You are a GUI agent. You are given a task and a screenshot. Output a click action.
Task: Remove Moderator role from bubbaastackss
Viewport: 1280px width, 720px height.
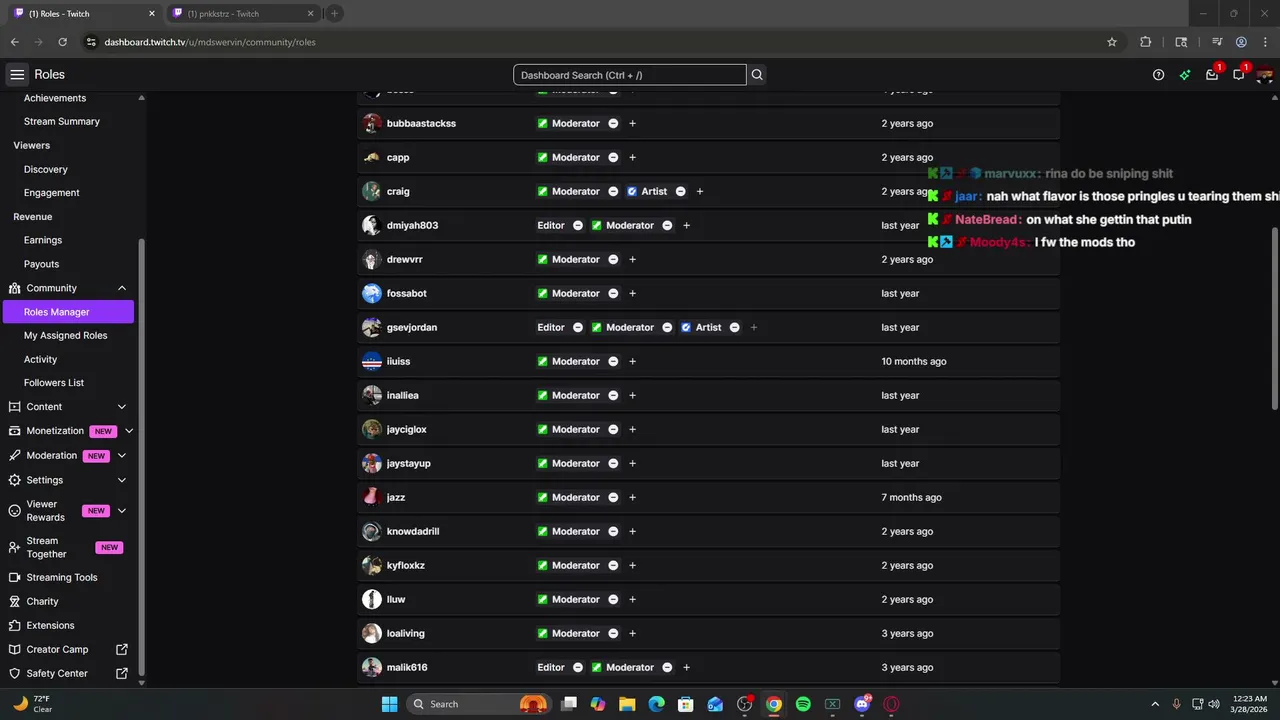[x=613, y=123]
